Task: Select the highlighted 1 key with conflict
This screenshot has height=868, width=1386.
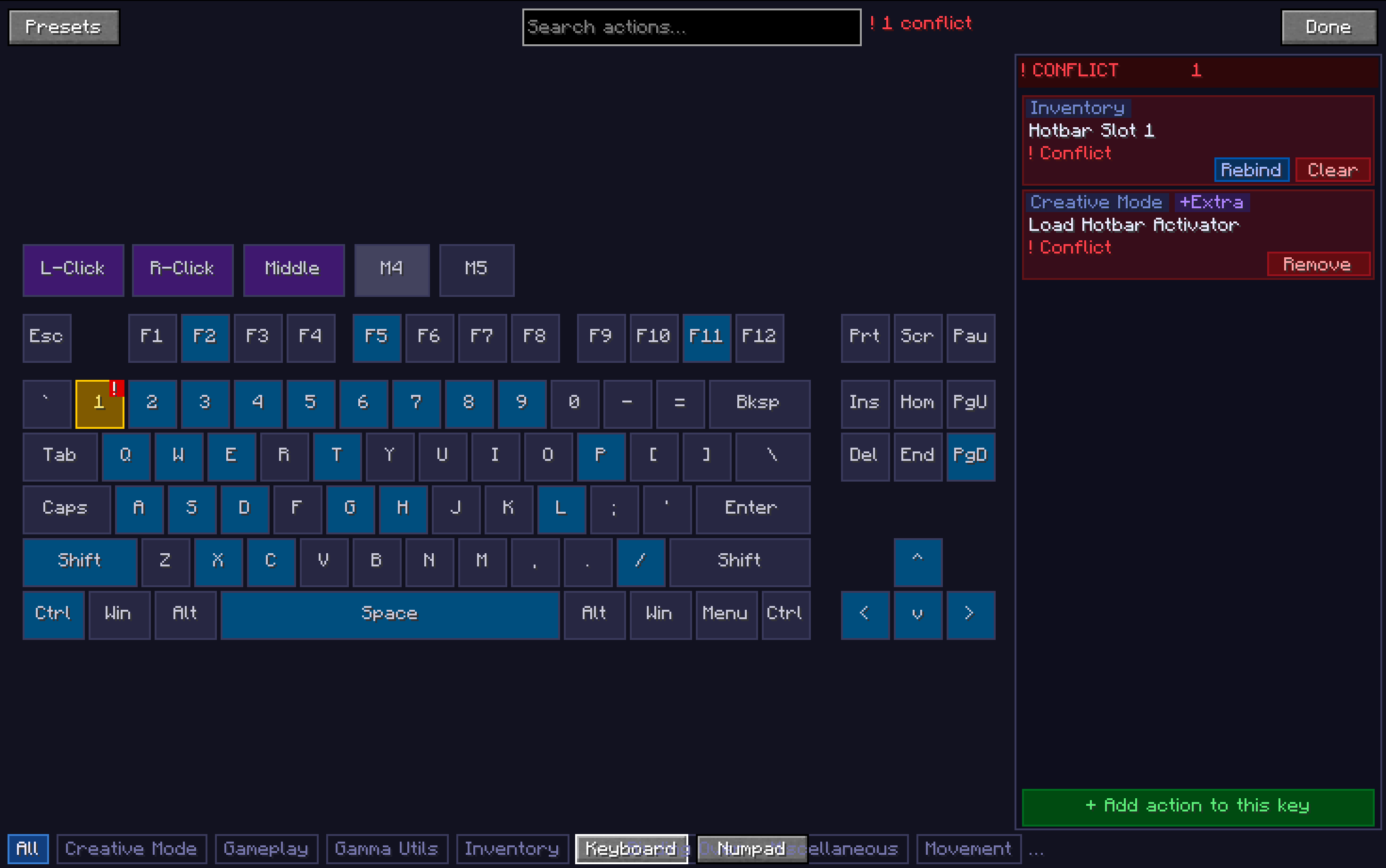Action: click(x=99, y=403)
